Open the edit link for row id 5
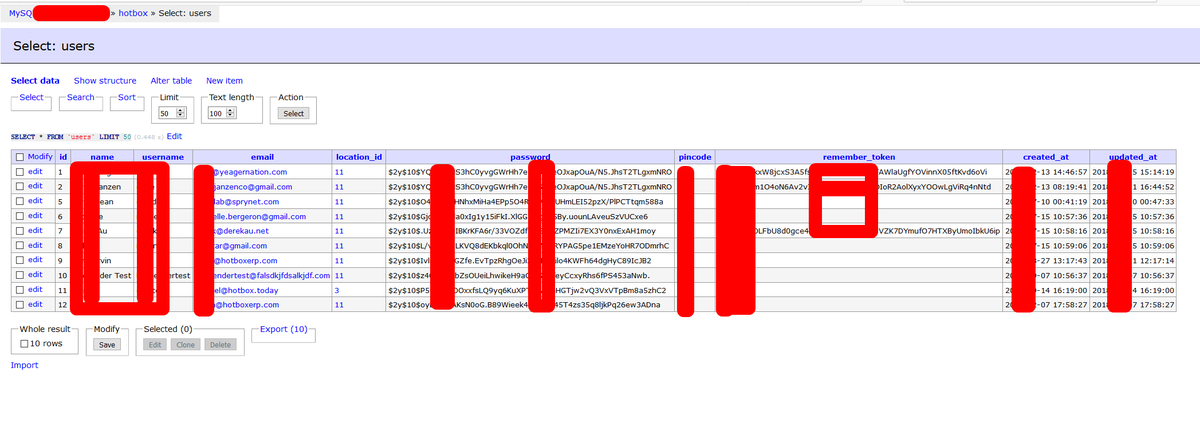 pos(36,201)
